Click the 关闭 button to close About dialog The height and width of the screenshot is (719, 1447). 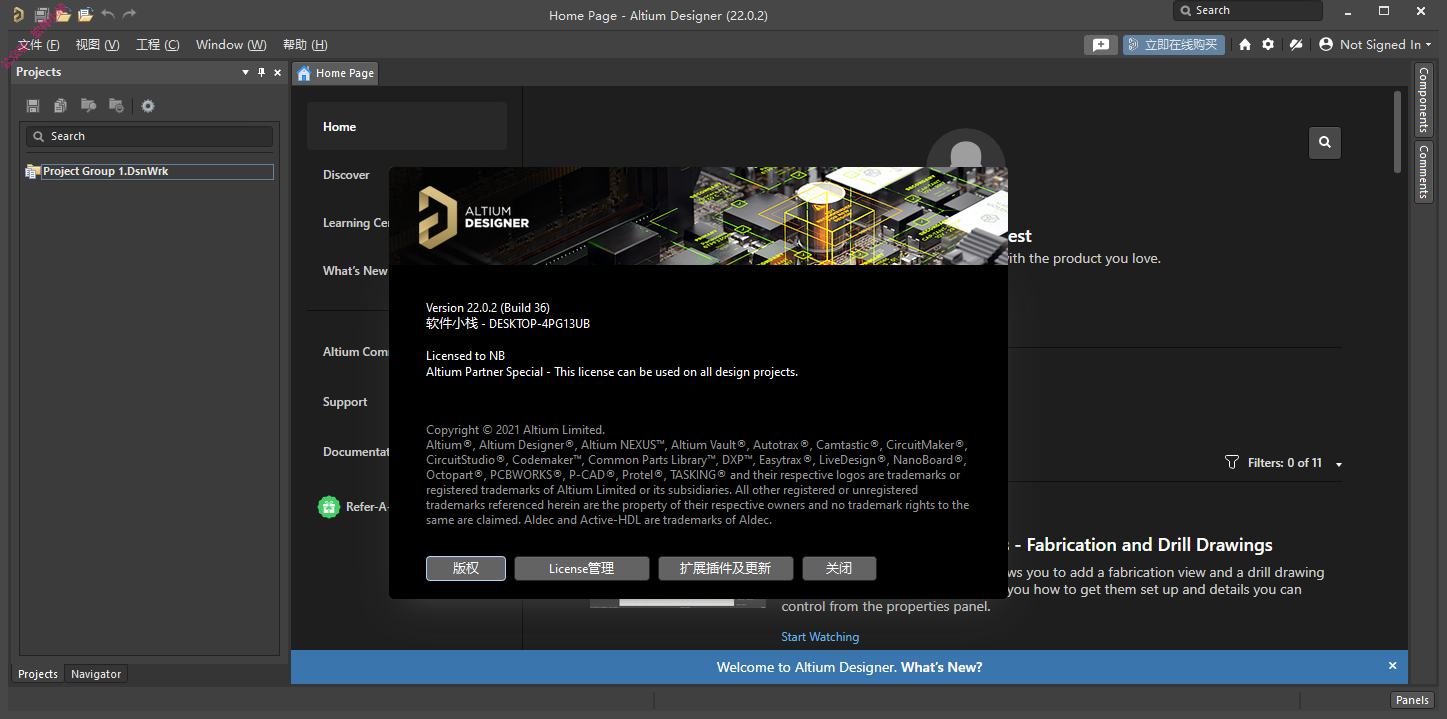click(x=839, y=568)
